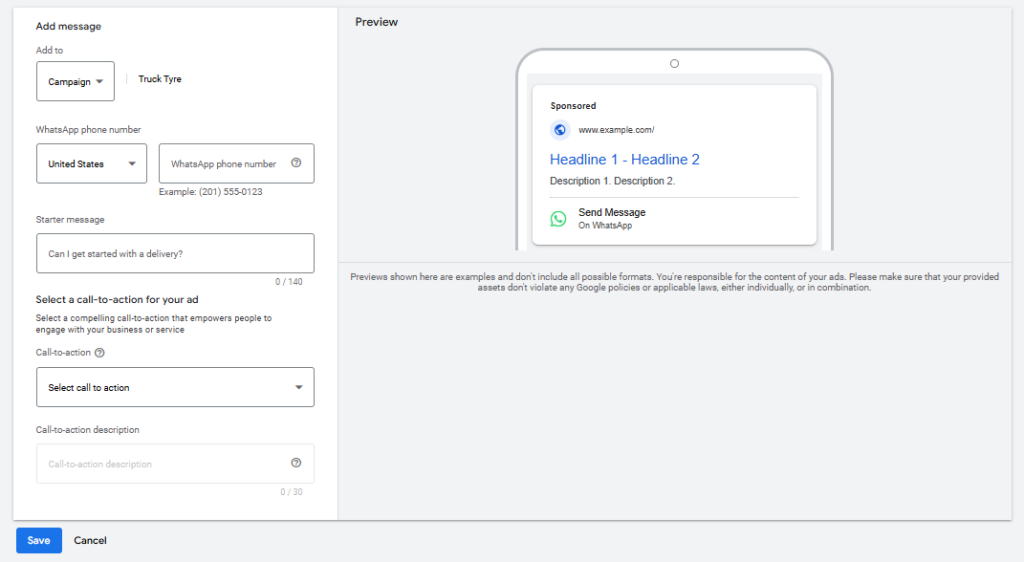Open the Campaign dropdown
1024x562 pixels.
point(75,82)
